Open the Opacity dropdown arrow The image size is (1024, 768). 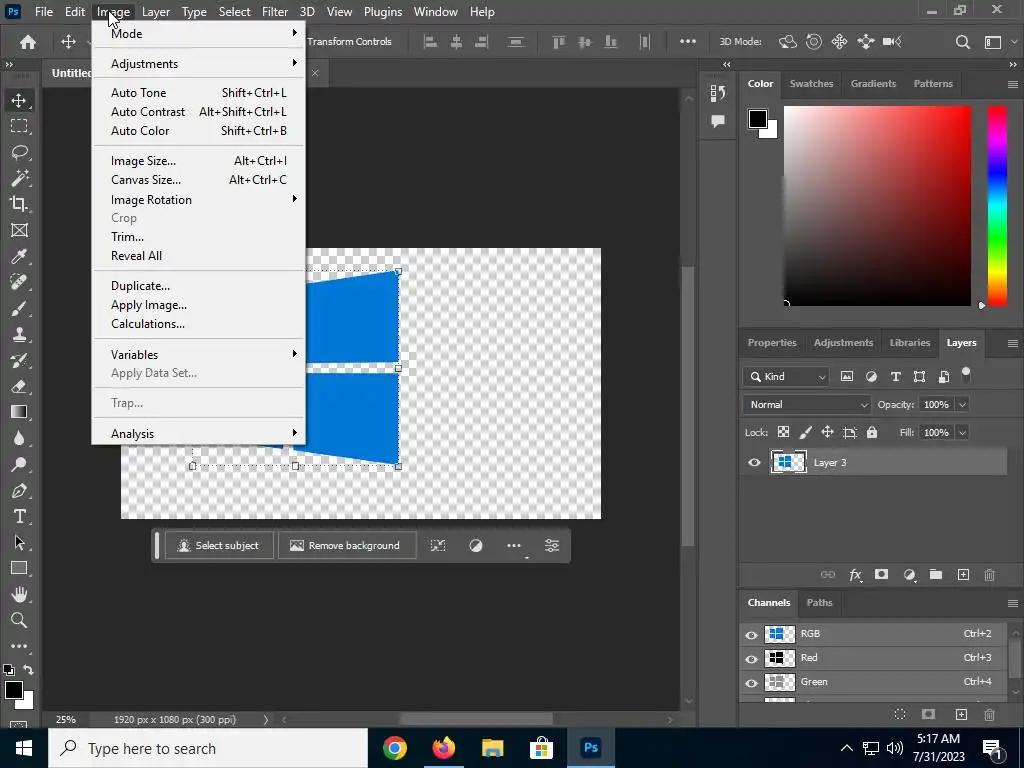[x=962, y=404]
